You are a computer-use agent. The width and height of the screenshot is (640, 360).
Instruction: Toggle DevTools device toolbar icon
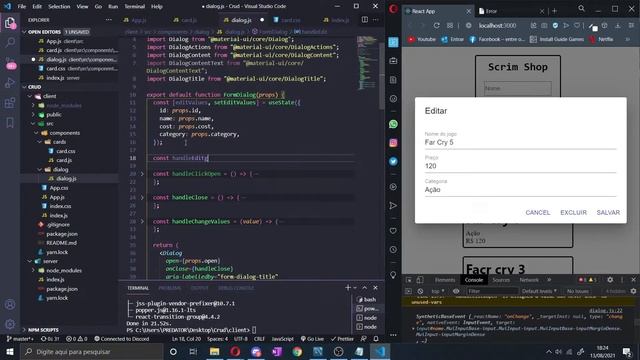coord(420,280)
